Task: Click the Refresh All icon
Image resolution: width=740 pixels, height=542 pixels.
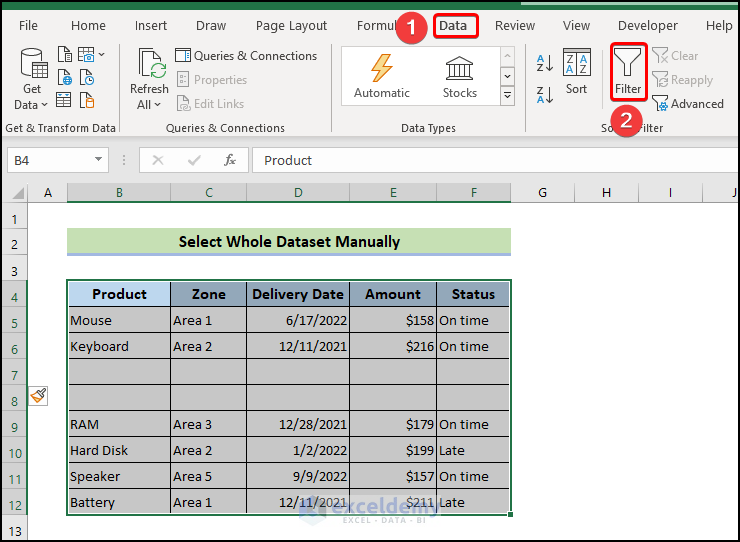Action: [x=149, y=69]
